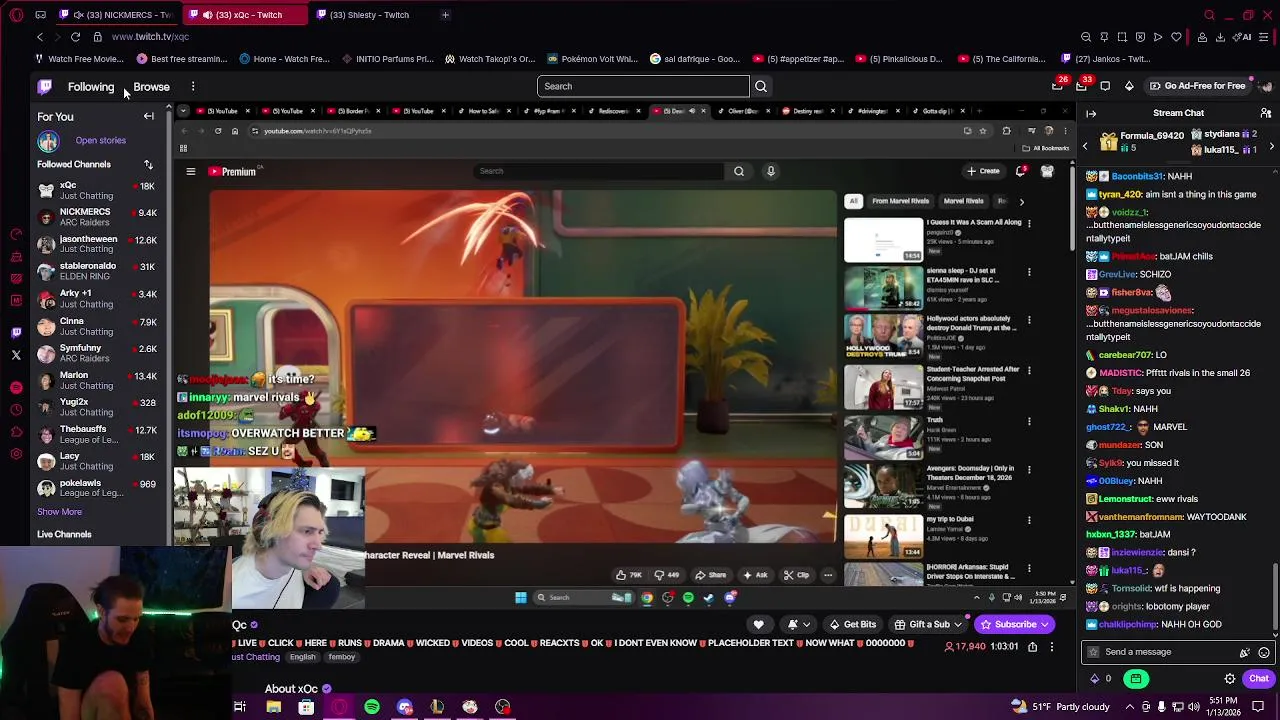Open Pokémon Volt Whi... bookmark
1280x720 pixels.
[x=592, y=59]
